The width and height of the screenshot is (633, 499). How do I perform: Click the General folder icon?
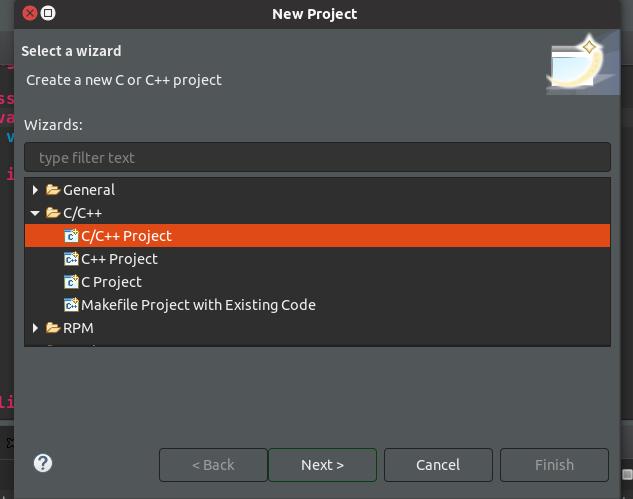tap(53, 190)
